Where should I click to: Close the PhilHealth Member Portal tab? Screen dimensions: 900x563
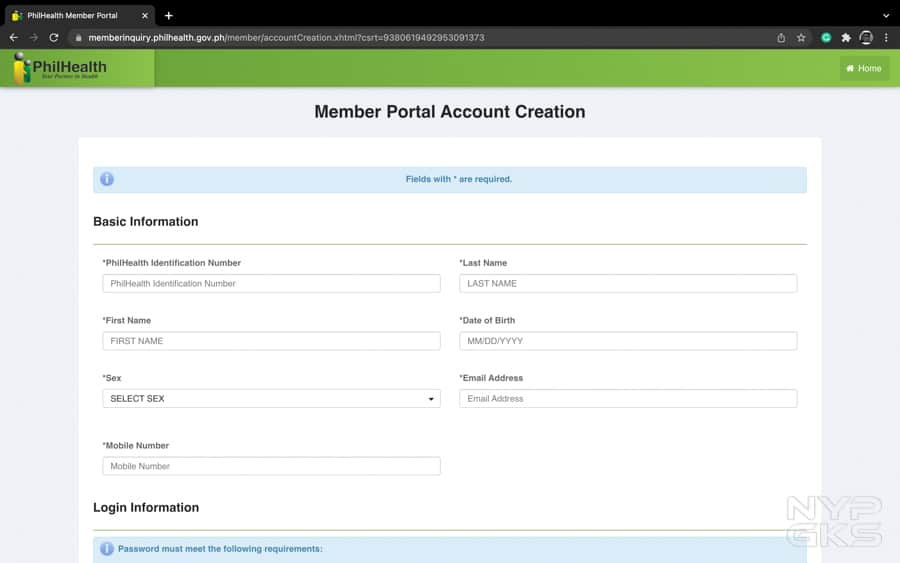tap(145, 15)
